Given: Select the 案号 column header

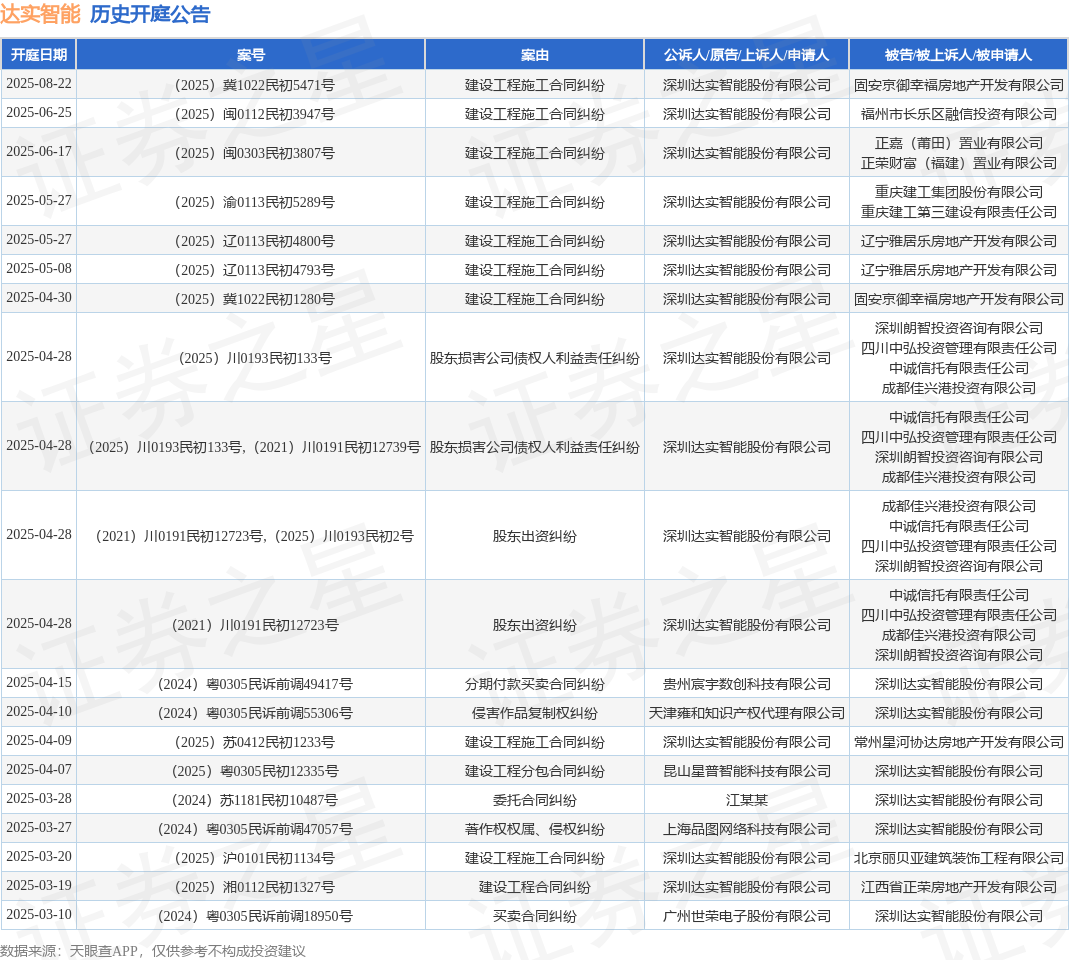Looking at the screenshot, I should point(251,55).
